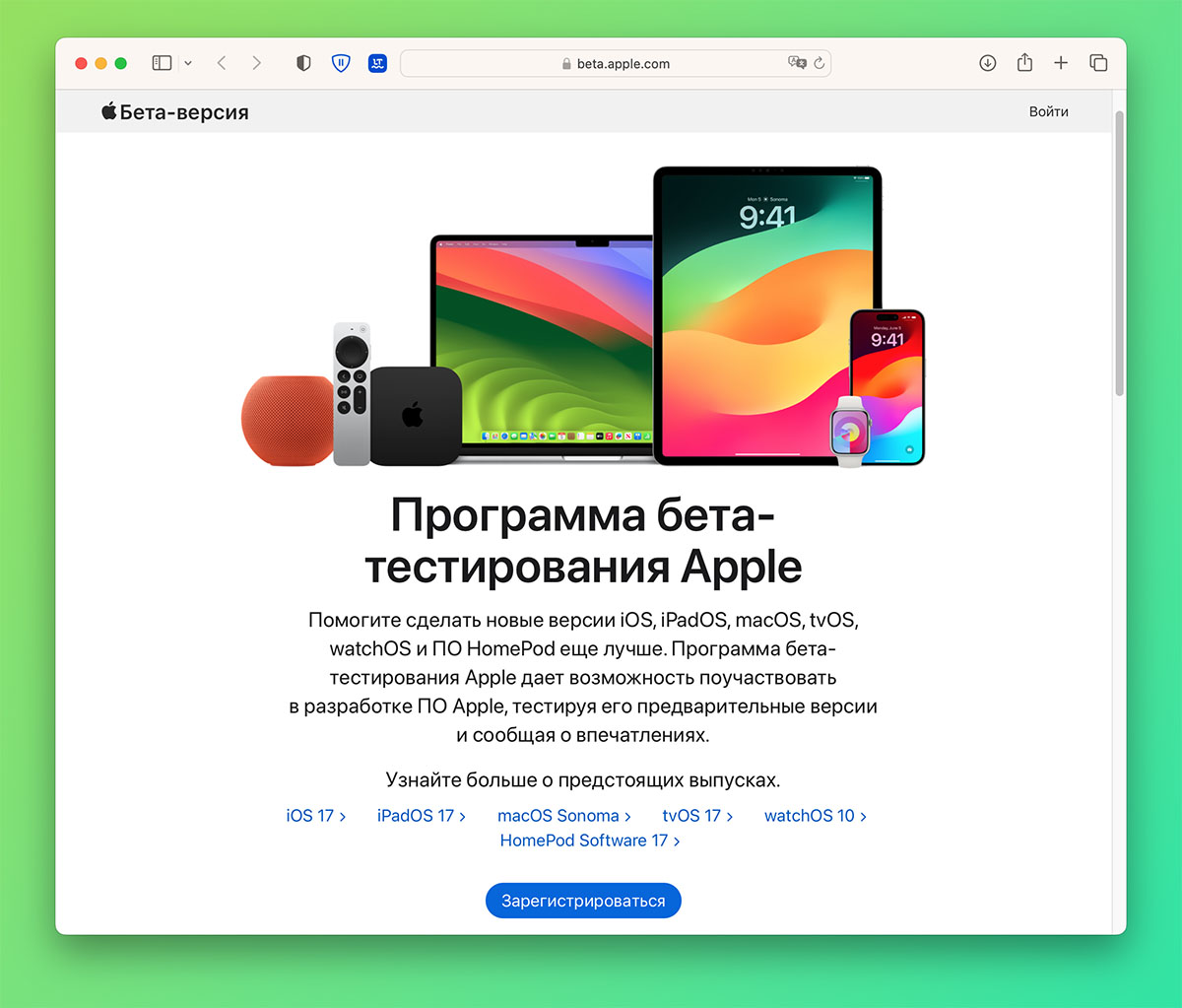This screenshot has height=1008, width=1182.
Task: Open the privacy report shield icon
Action: (x=303, y=63)
